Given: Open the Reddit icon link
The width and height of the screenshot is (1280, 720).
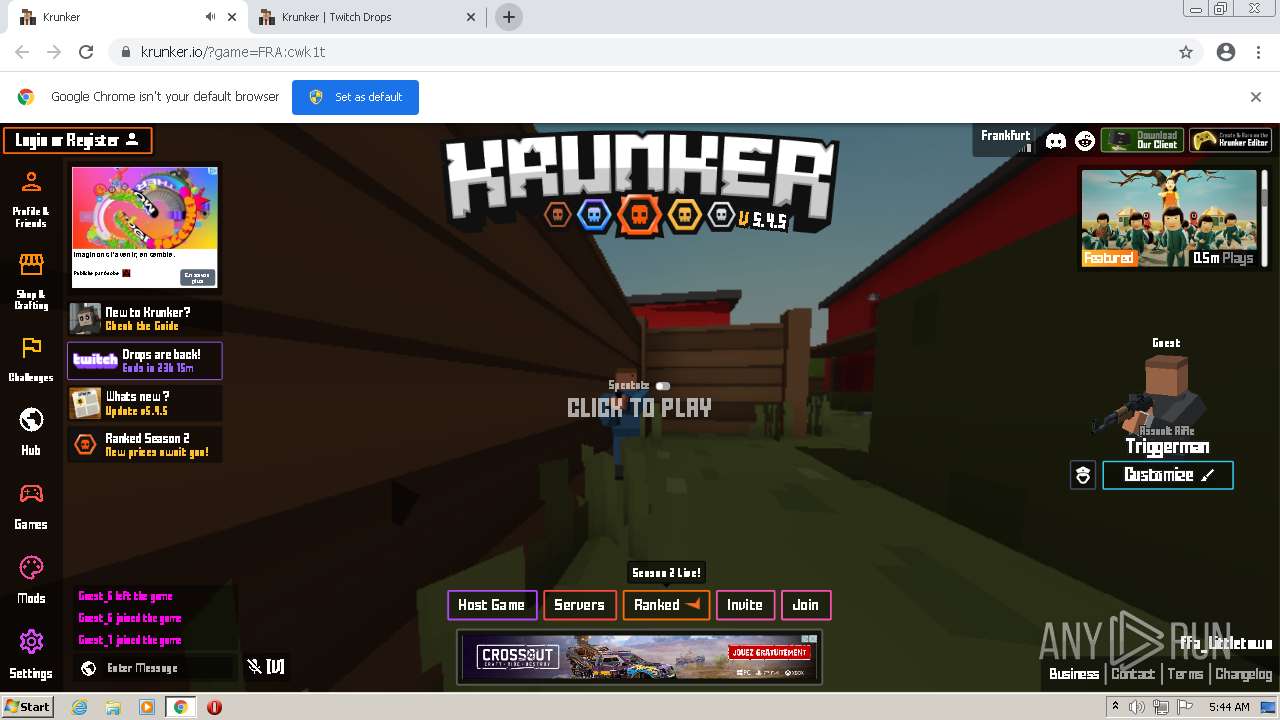Looking at the screenshot, I should (1085, 141).
